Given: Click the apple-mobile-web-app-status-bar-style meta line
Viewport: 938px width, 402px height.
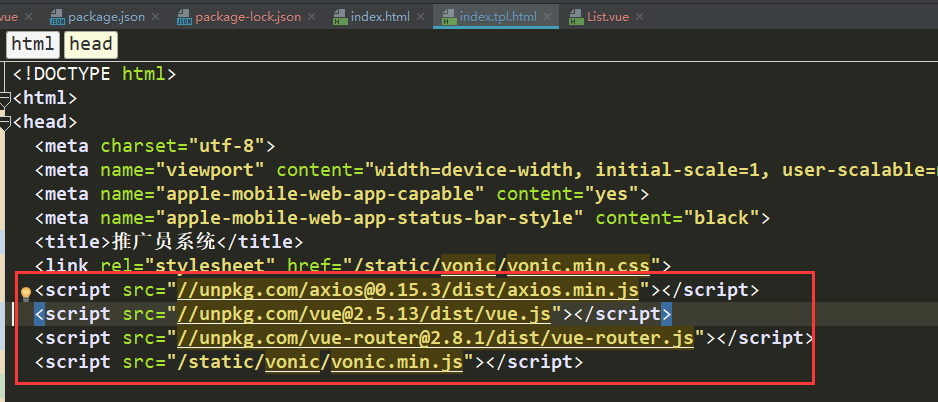Looking at the screenshot, I should coord(403,218).
